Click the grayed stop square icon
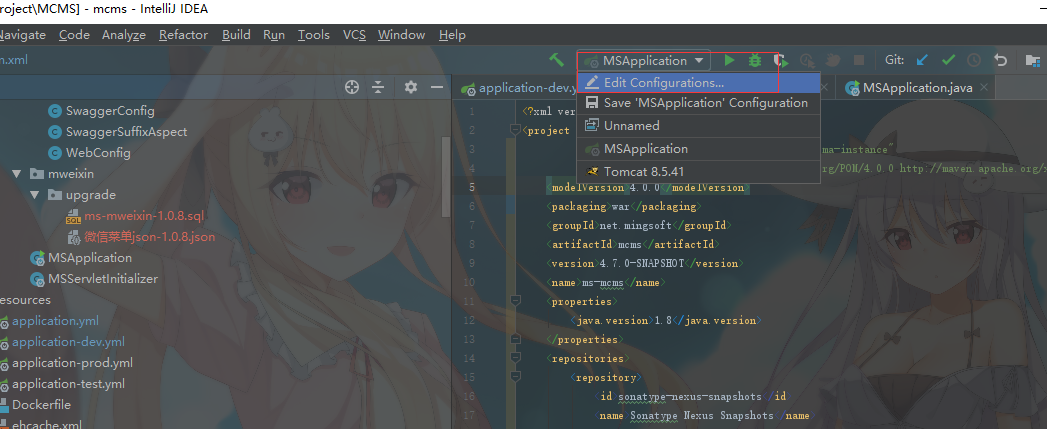1047x429 pixels. click(x=859, y=60)
